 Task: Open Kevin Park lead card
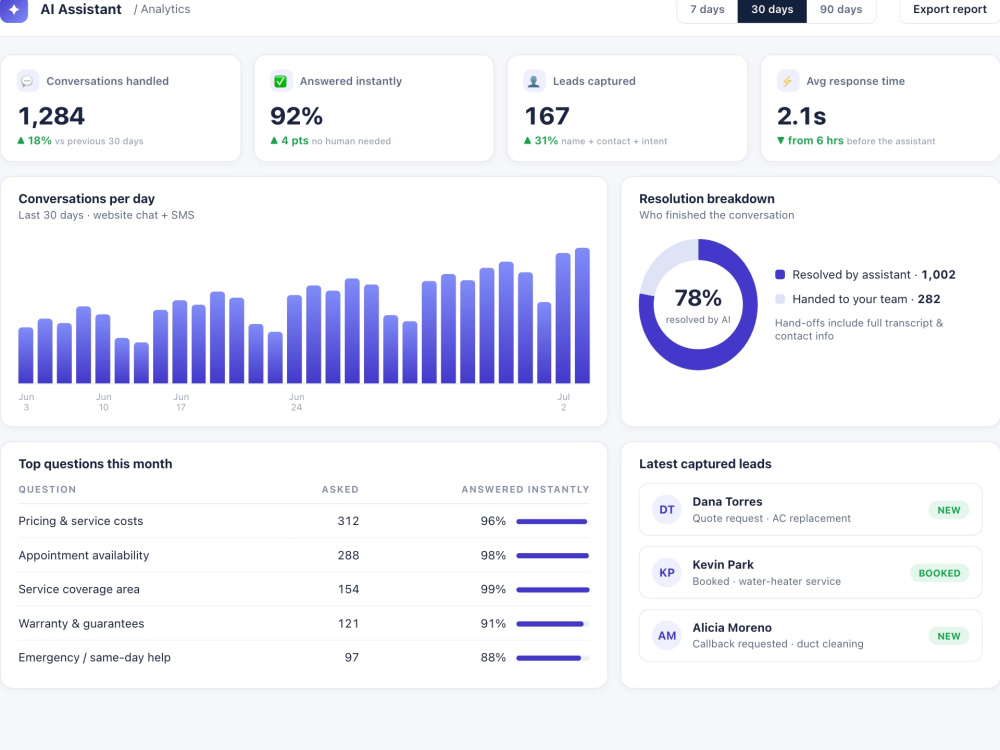coord(811,573)
